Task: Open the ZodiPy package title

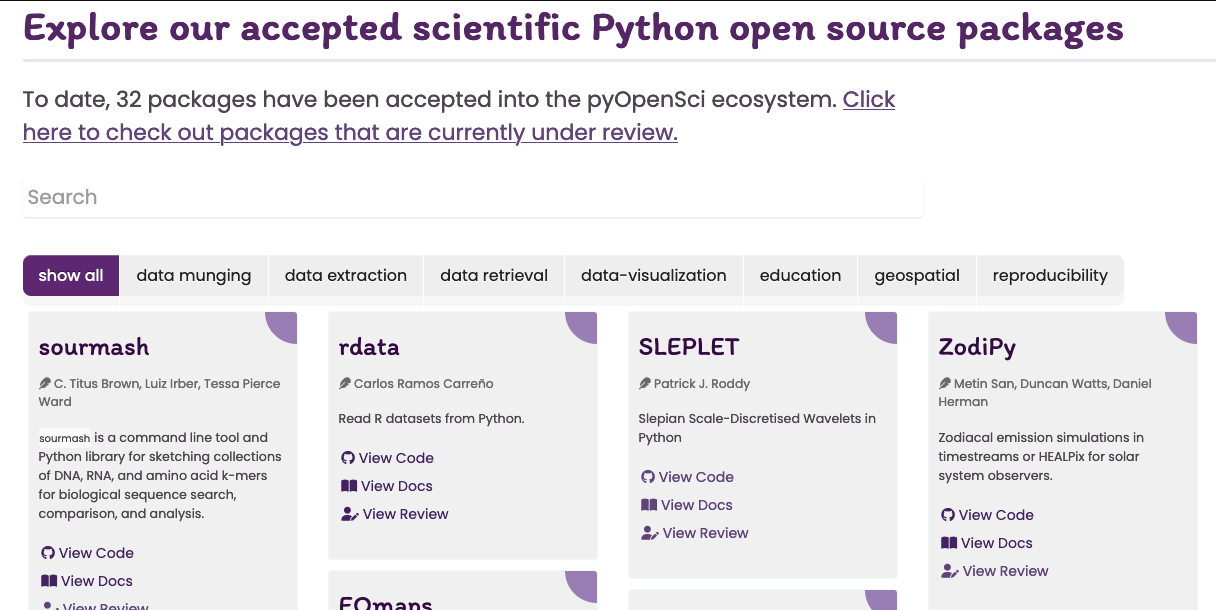Action: [x=977, y=347]
